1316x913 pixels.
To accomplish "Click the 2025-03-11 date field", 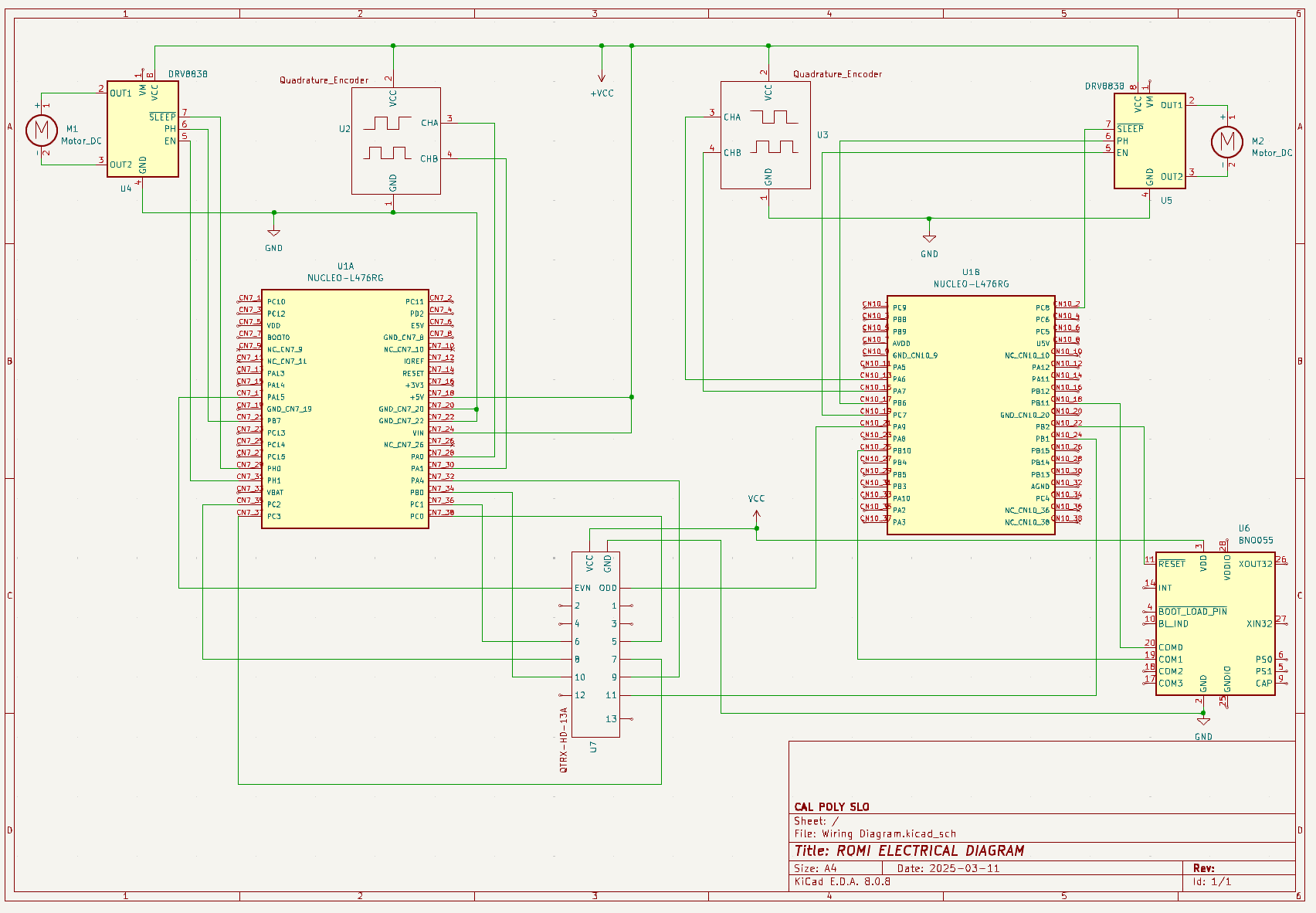I will 964,868.
